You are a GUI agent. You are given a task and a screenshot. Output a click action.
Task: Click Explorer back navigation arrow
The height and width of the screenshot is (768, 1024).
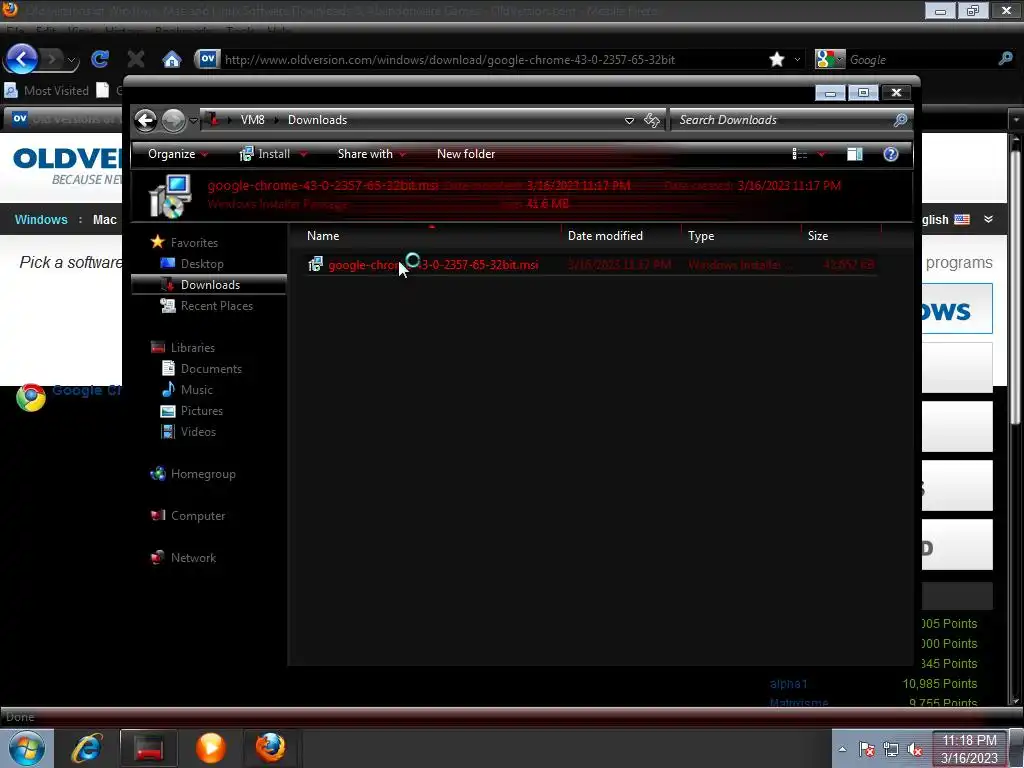(x=146, y=120)
